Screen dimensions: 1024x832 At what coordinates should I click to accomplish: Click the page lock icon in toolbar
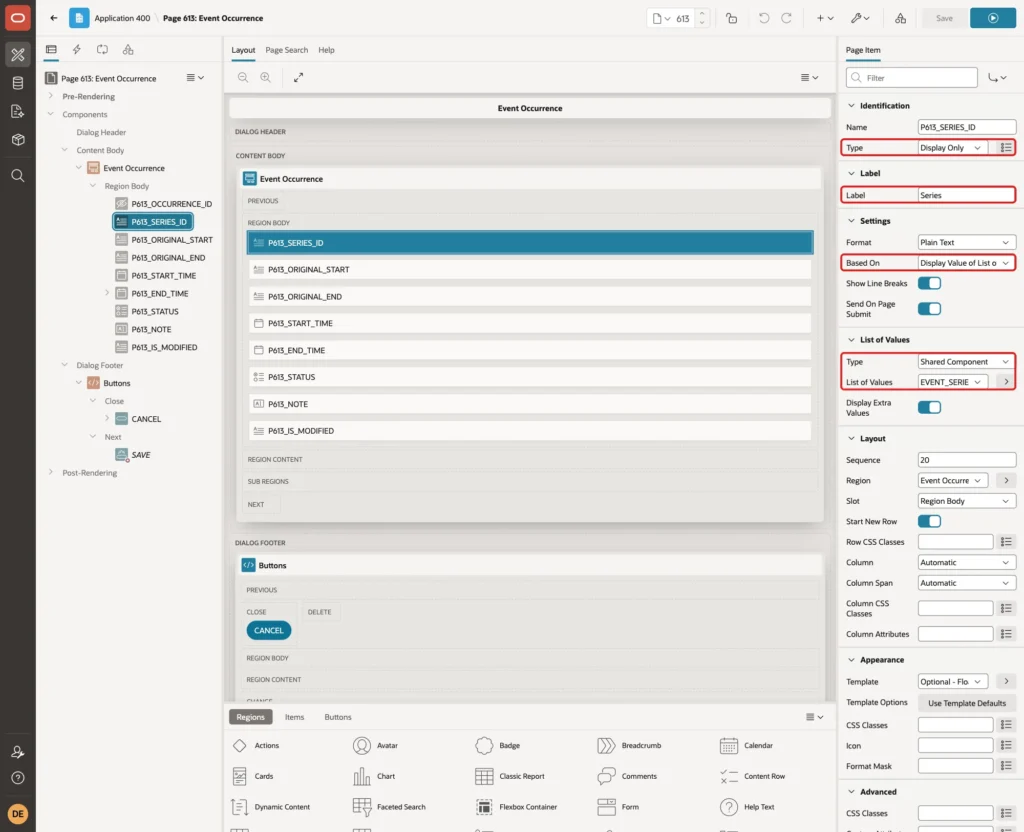point(731,18)
